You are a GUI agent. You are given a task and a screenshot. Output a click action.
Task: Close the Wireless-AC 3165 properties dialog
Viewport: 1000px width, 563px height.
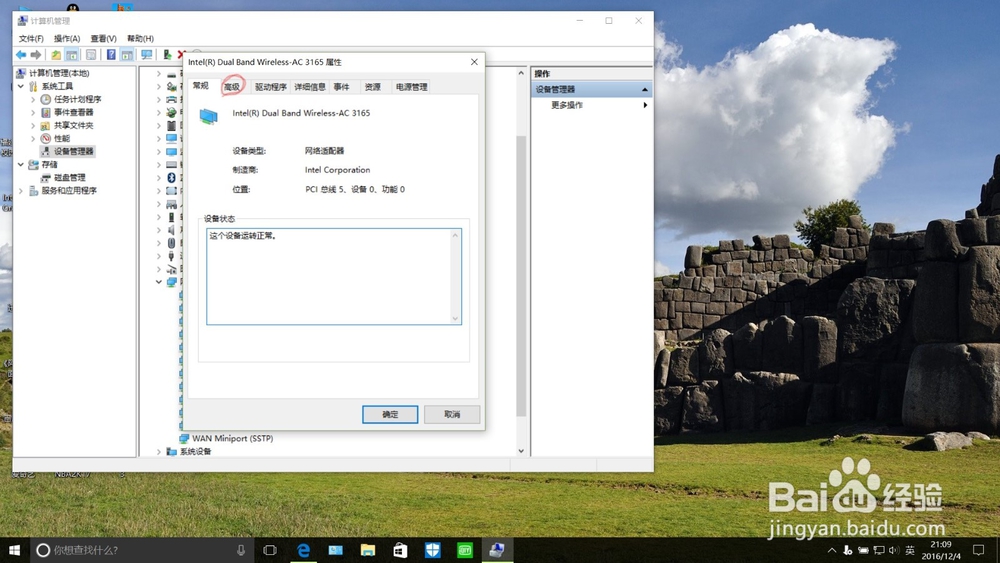click(x=474, y=62)
